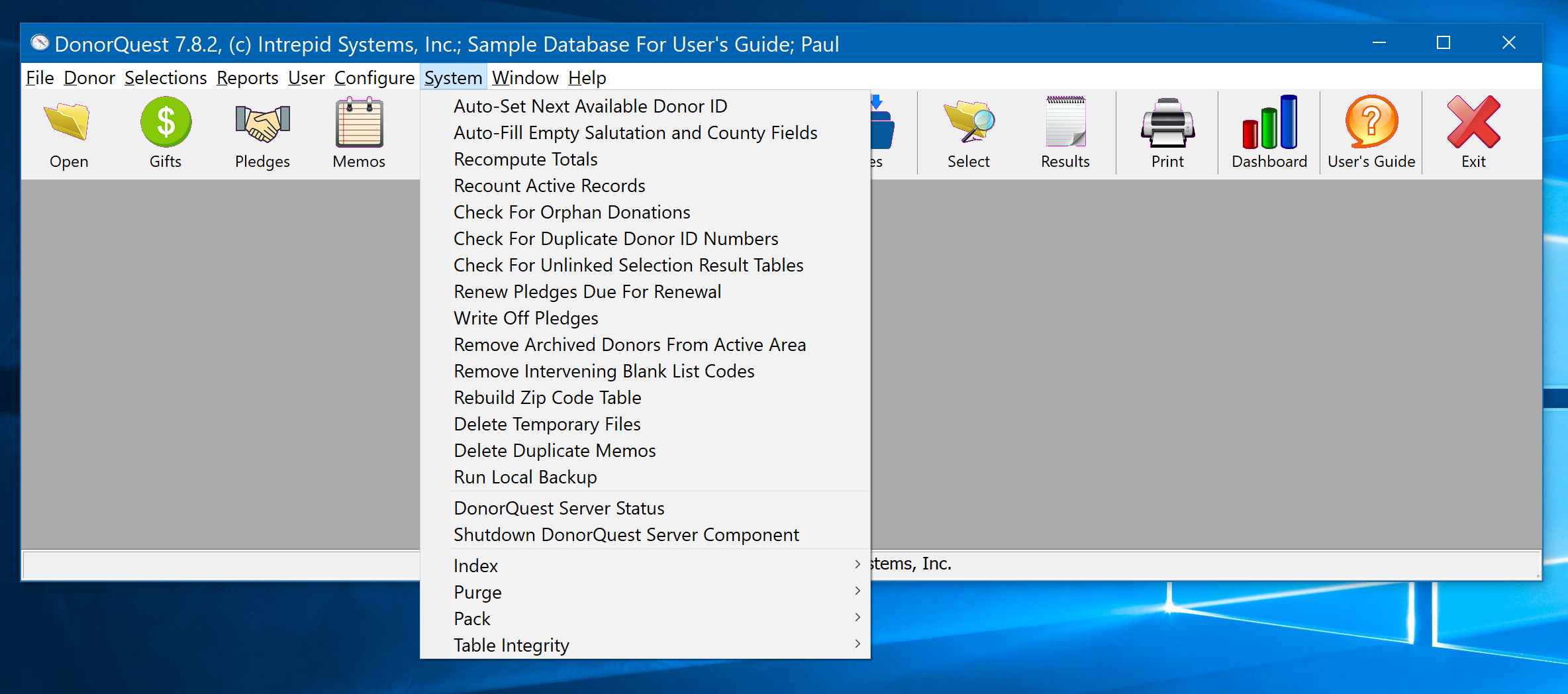Choose Auto-Fill Empty Salutation and County Fields
Image resolution: width=1568 pixels, height=694 pixels.
[645, 132]
